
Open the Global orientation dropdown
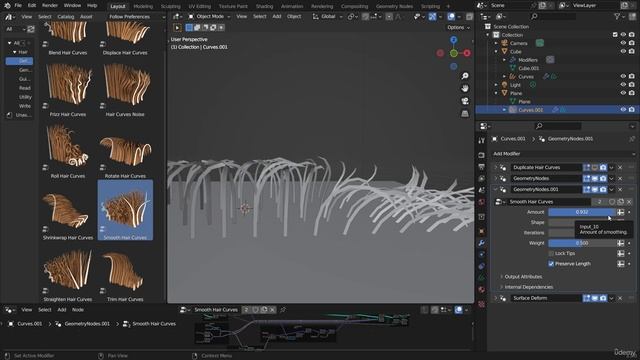tap(328, 17)
